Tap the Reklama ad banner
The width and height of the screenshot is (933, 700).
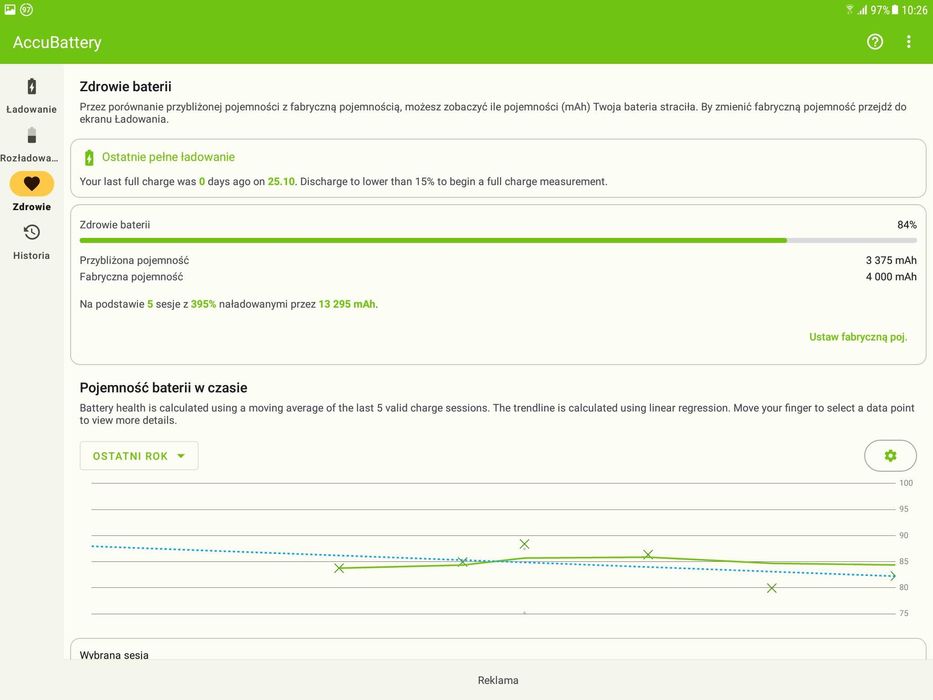click(x=498, y=680)
